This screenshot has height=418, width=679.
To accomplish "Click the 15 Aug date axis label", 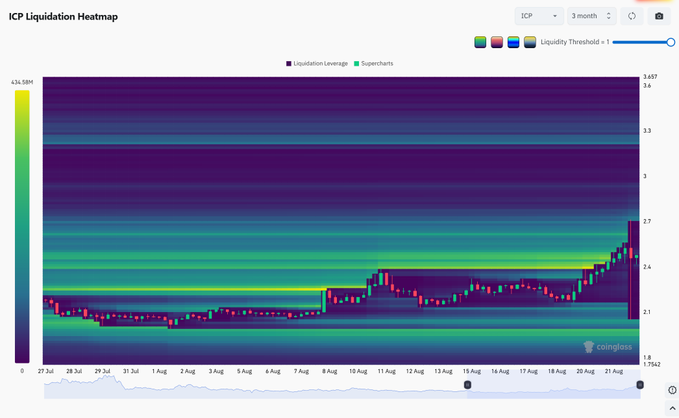I will [x=472, y=371].
